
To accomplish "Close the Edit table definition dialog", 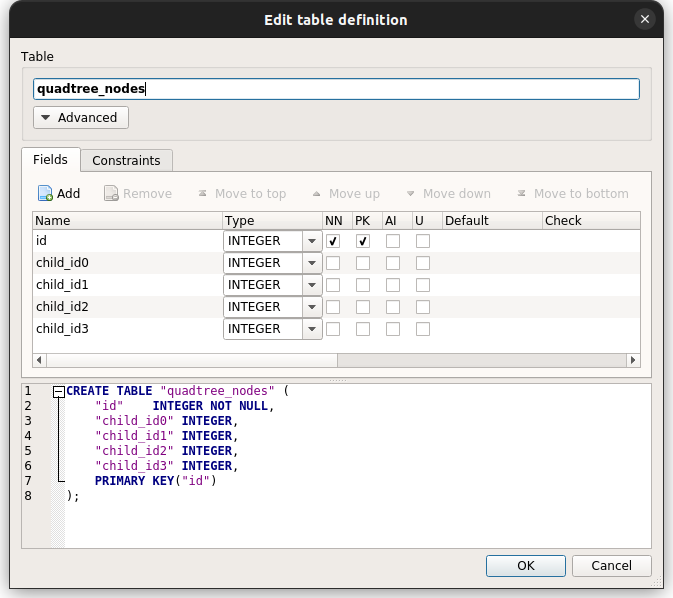I will 645,19.
